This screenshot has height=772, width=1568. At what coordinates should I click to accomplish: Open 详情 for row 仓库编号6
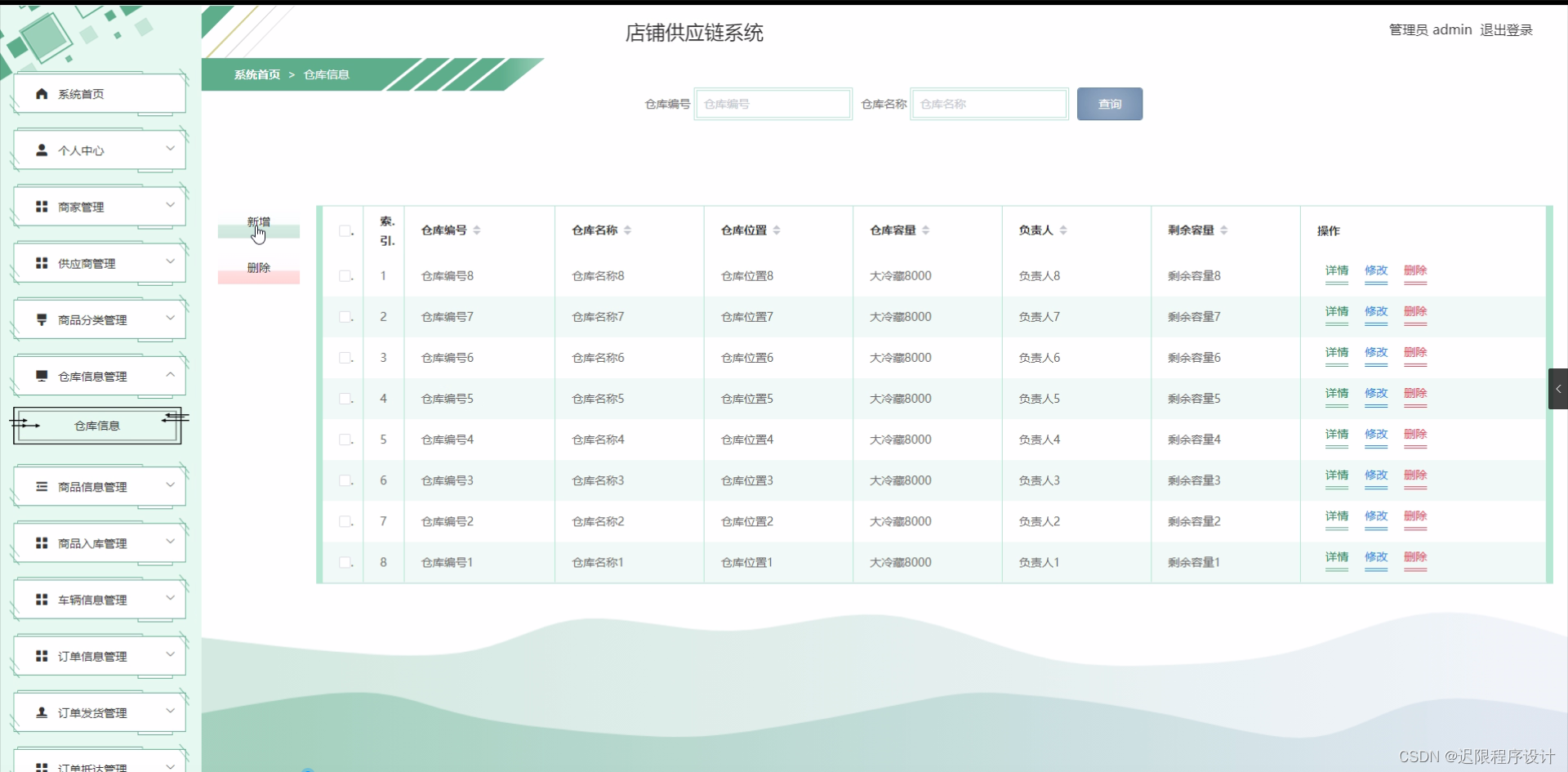1337,353
